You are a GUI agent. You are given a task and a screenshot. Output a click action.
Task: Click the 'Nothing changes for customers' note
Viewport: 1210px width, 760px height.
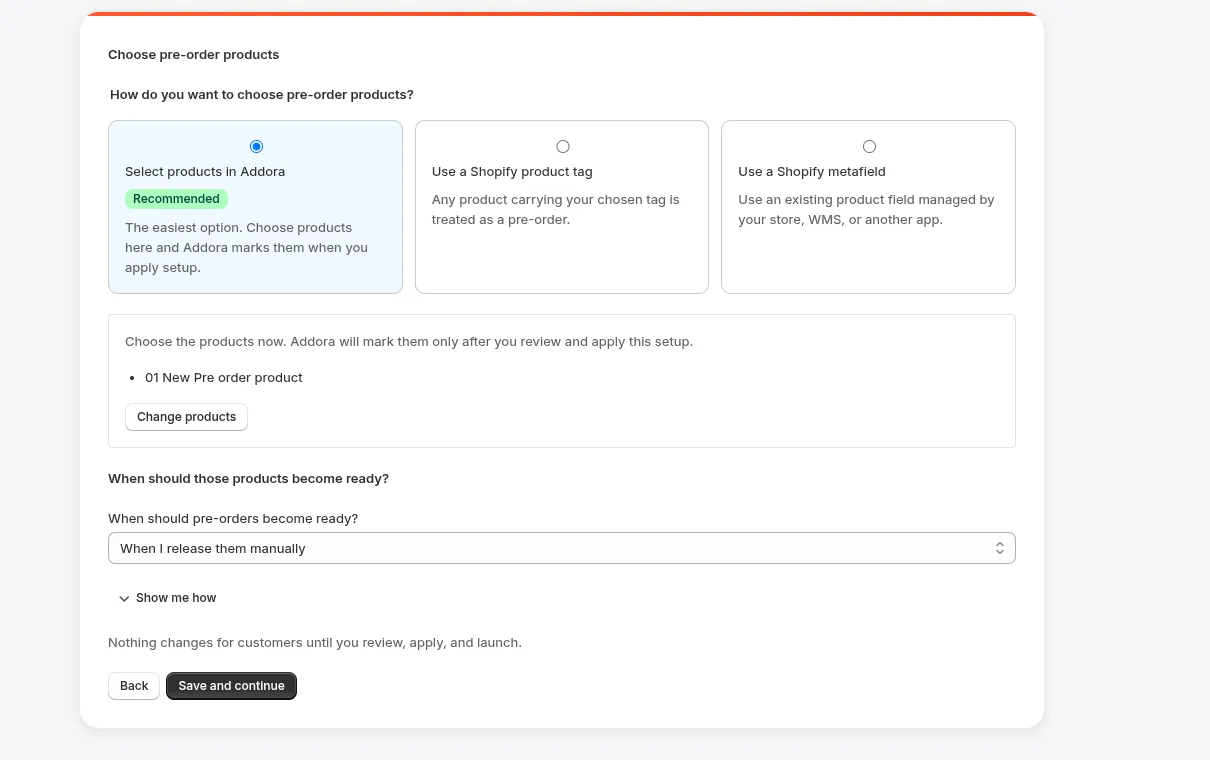(315, 642)
